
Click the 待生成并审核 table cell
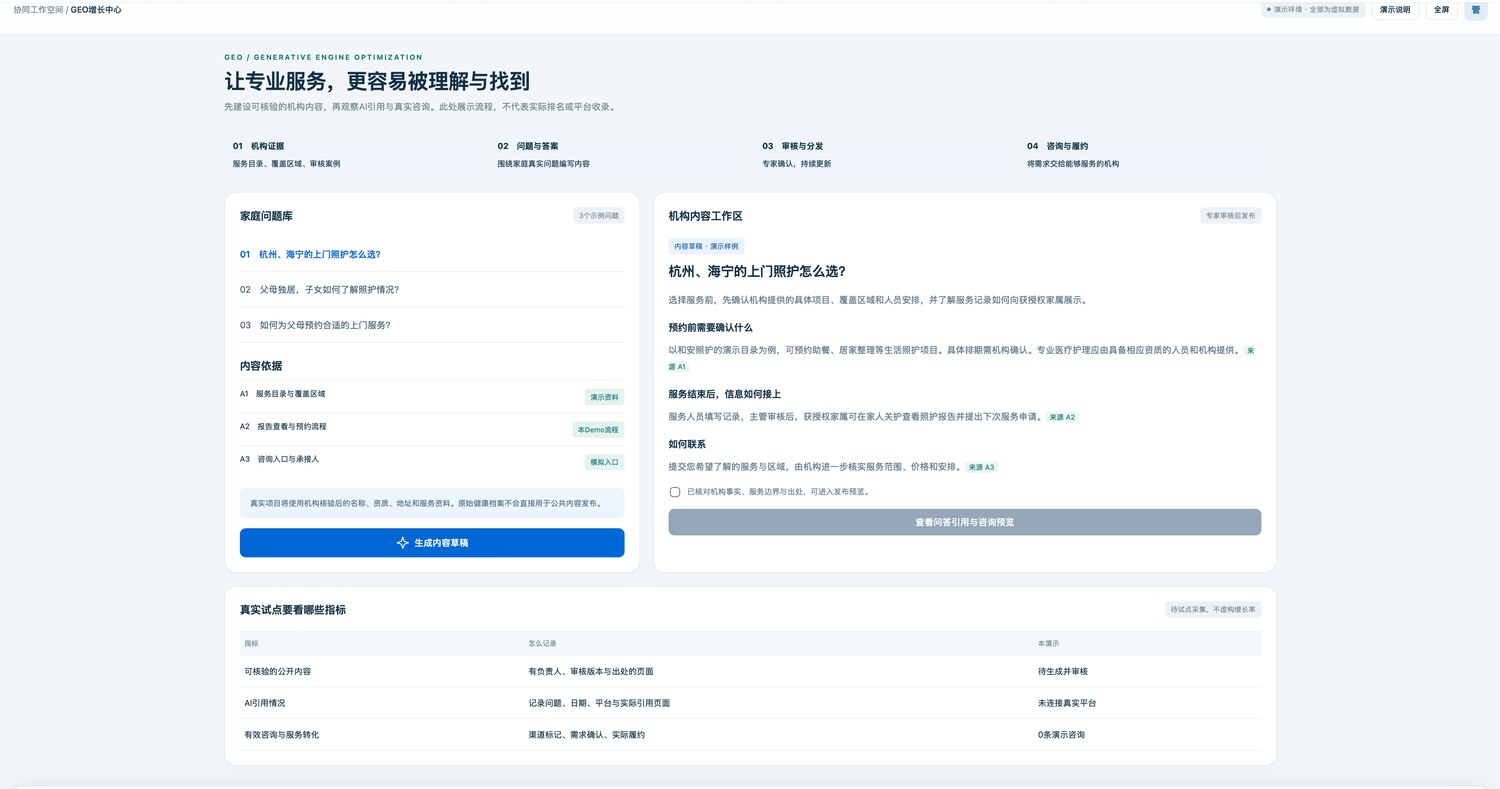(x=1148, y=671)
